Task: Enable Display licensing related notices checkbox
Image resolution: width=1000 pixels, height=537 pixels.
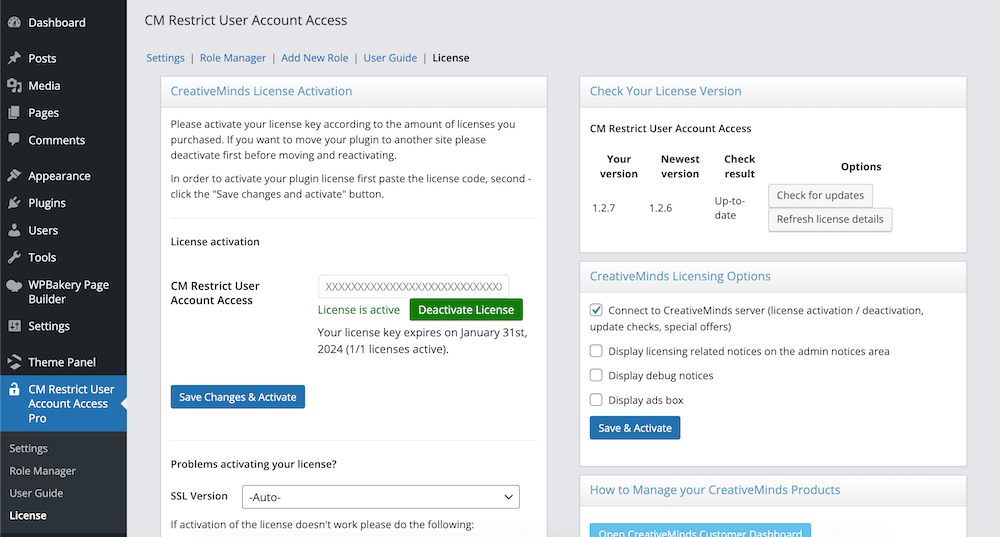Action: click(x=596, y=351)
